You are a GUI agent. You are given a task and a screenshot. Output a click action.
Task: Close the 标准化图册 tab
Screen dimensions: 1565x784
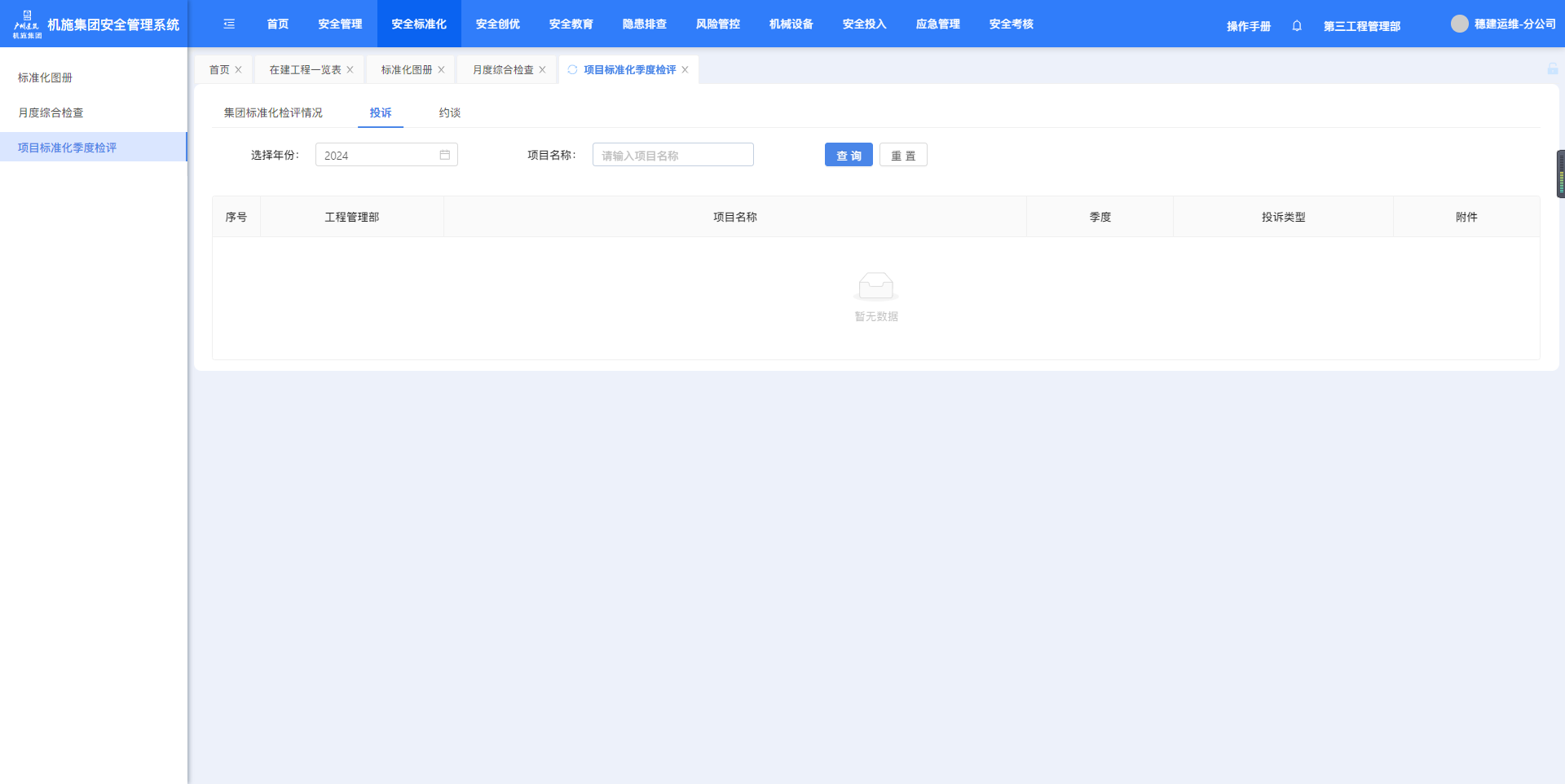pos(441,70)
